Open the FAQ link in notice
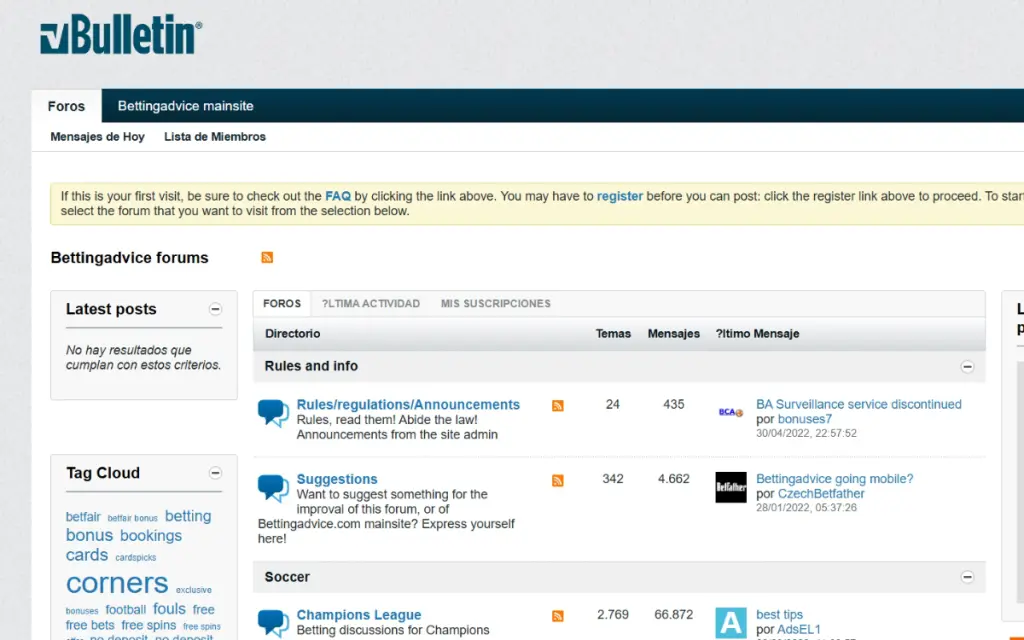 point(338,196)
